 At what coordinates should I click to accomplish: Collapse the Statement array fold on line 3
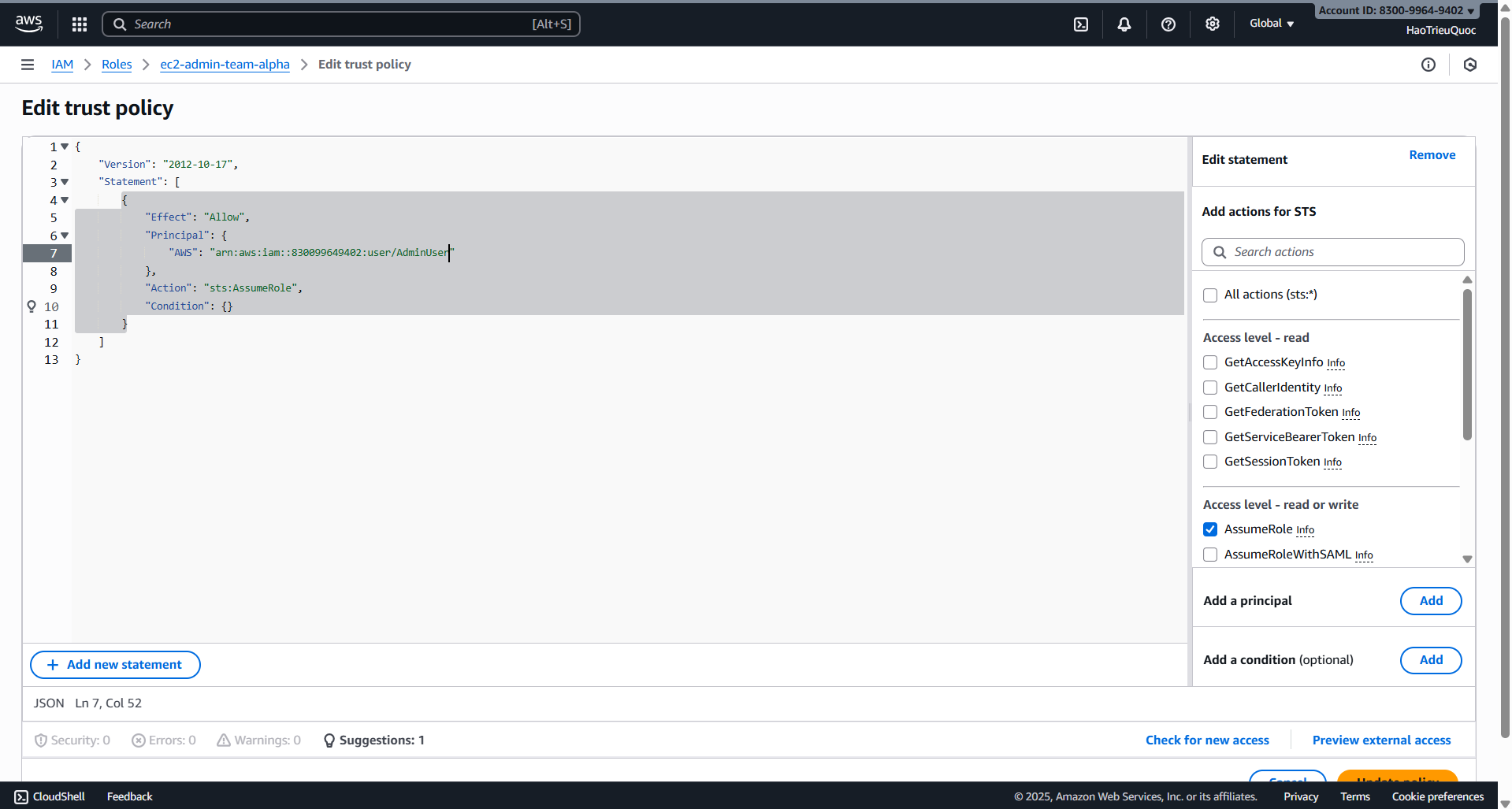coord(65,182)
